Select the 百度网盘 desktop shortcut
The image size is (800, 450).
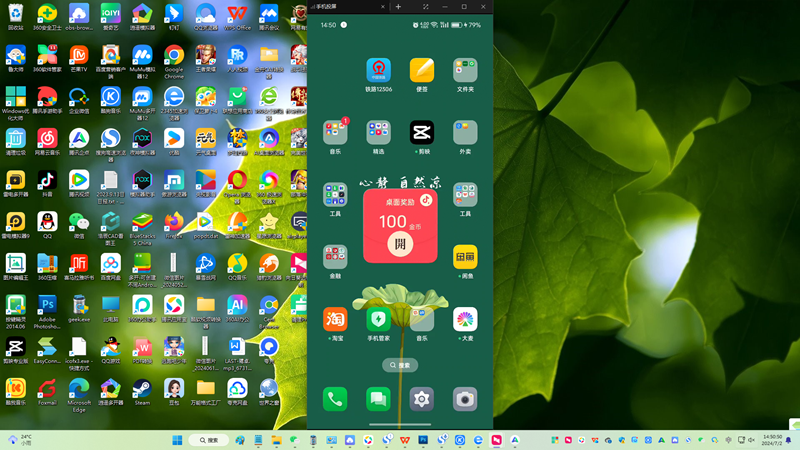[110, 267]
